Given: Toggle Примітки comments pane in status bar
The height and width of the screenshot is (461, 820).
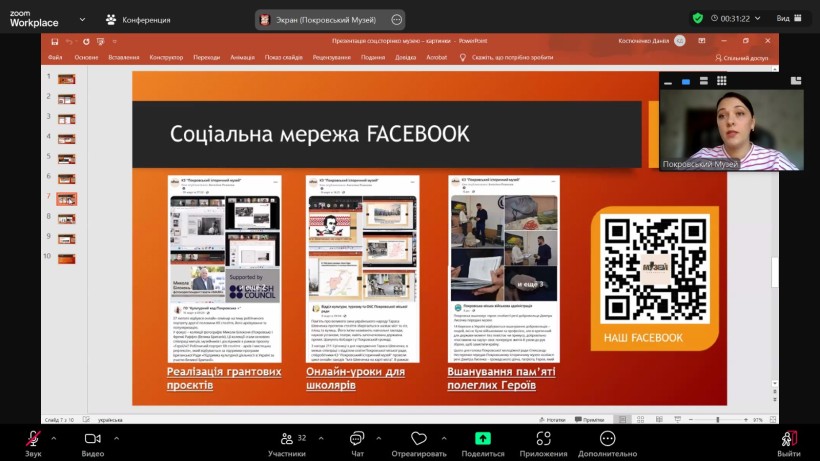Looking at the screenshot, I should click(x=589, y=420).
